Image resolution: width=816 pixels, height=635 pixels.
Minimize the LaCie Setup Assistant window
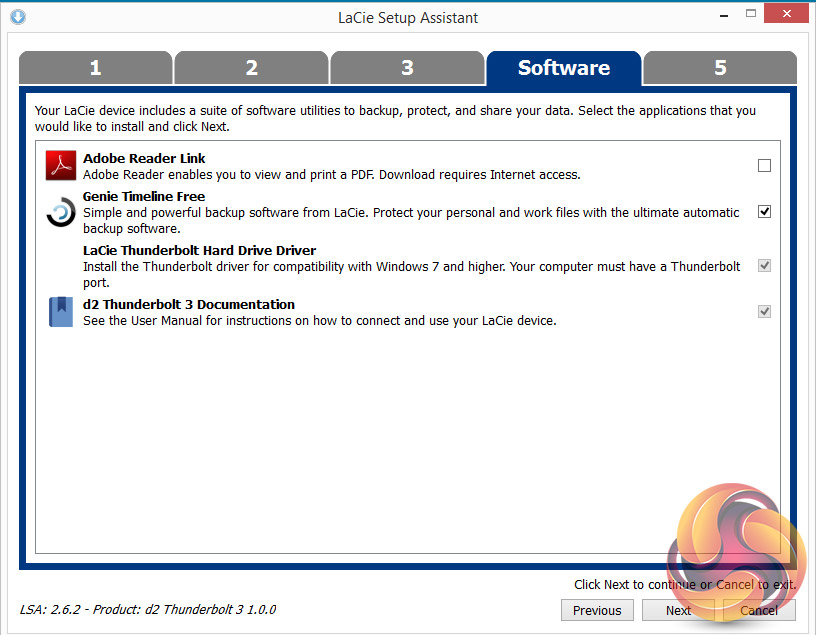tap(723, 16)
